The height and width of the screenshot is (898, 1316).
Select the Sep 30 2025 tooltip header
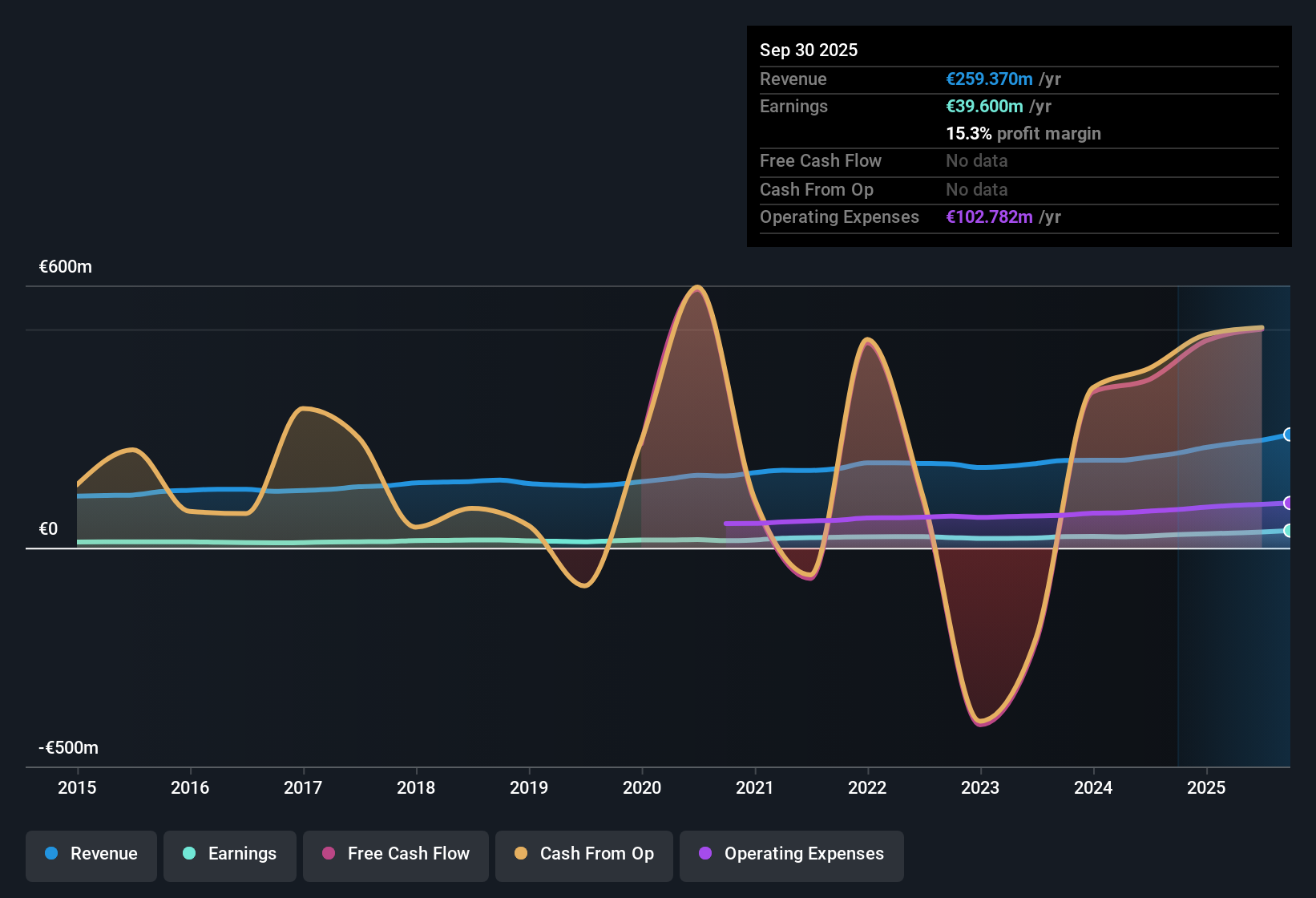click(809, 50)
